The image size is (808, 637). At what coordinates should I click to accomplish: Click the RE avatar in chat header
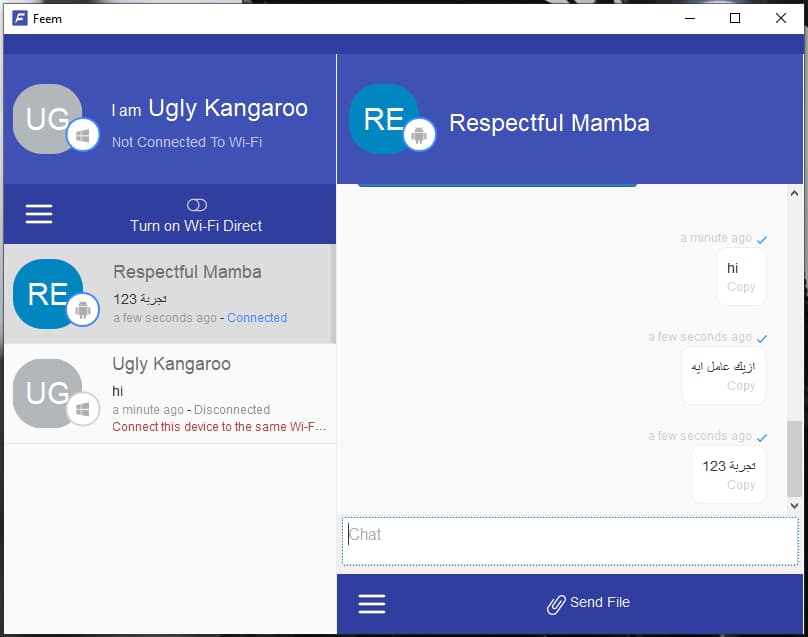click(x=384, y=119)
